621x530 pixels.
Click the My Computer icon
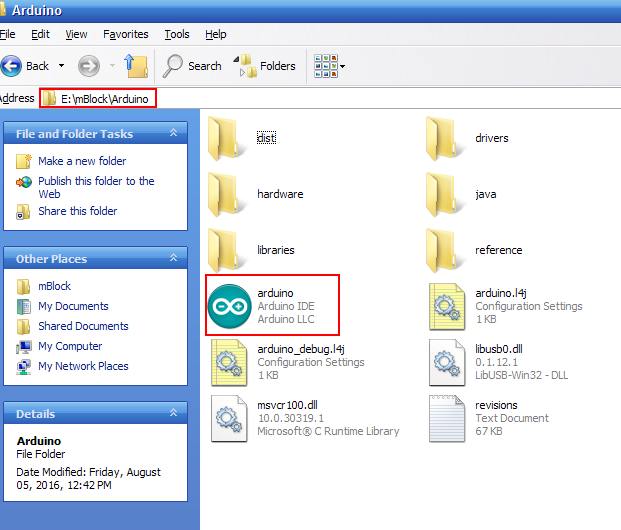coord(24,347)
